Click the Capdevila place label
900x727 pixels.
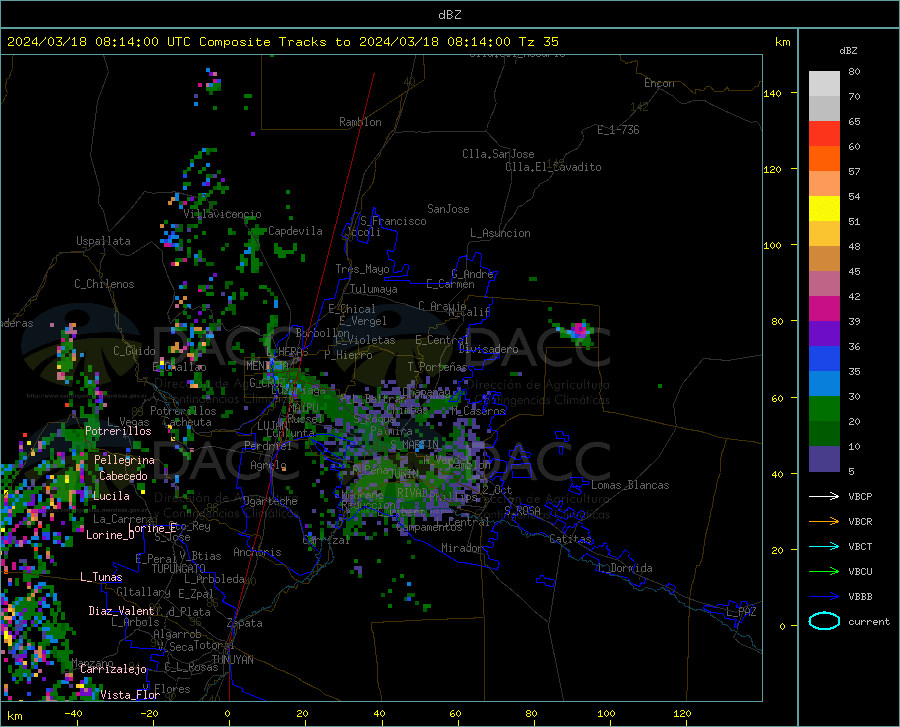pos(295,231)
